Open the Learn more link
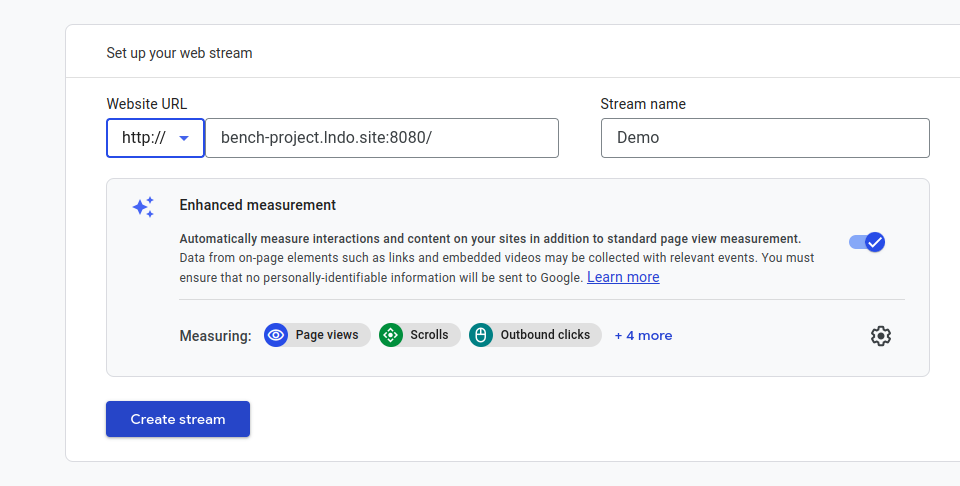 click(623, 277)
